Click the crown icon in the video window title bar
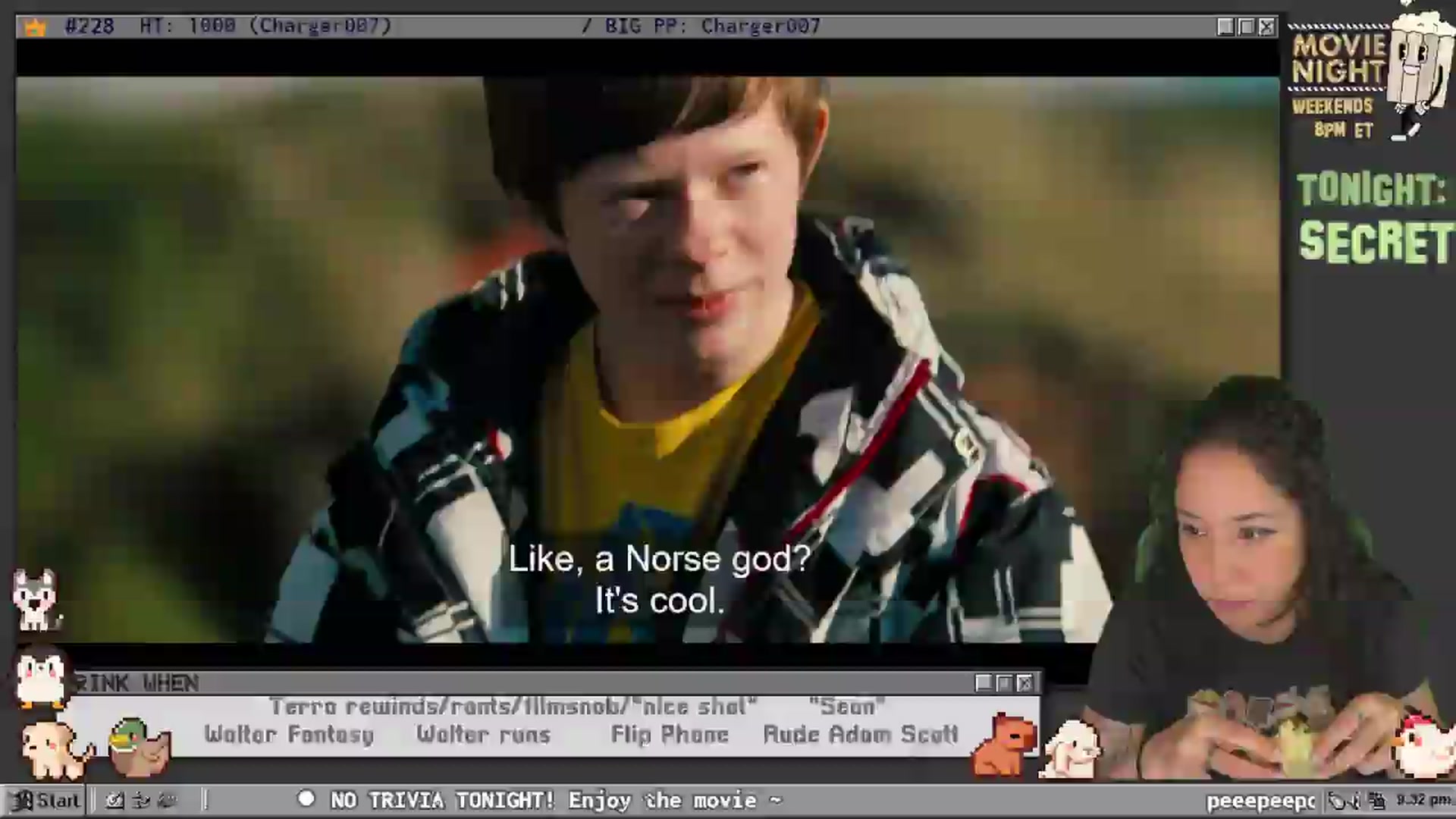1456x819 pixels. tap(35, 28)
